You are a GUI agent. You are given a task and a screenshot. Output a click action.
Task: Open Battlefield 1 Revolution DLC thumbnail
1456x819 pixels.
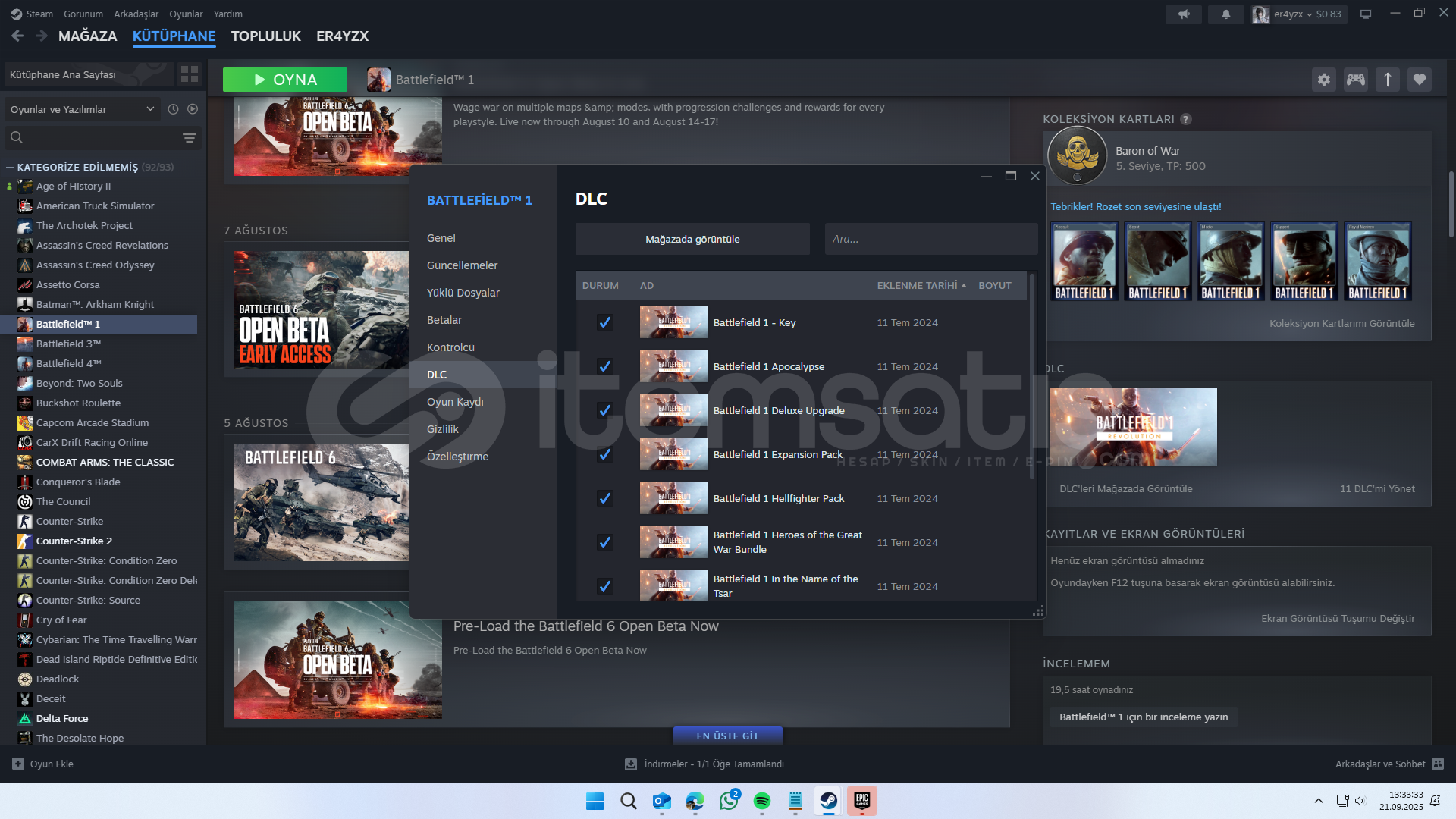pyautogui.click(x=1134, y=427)
